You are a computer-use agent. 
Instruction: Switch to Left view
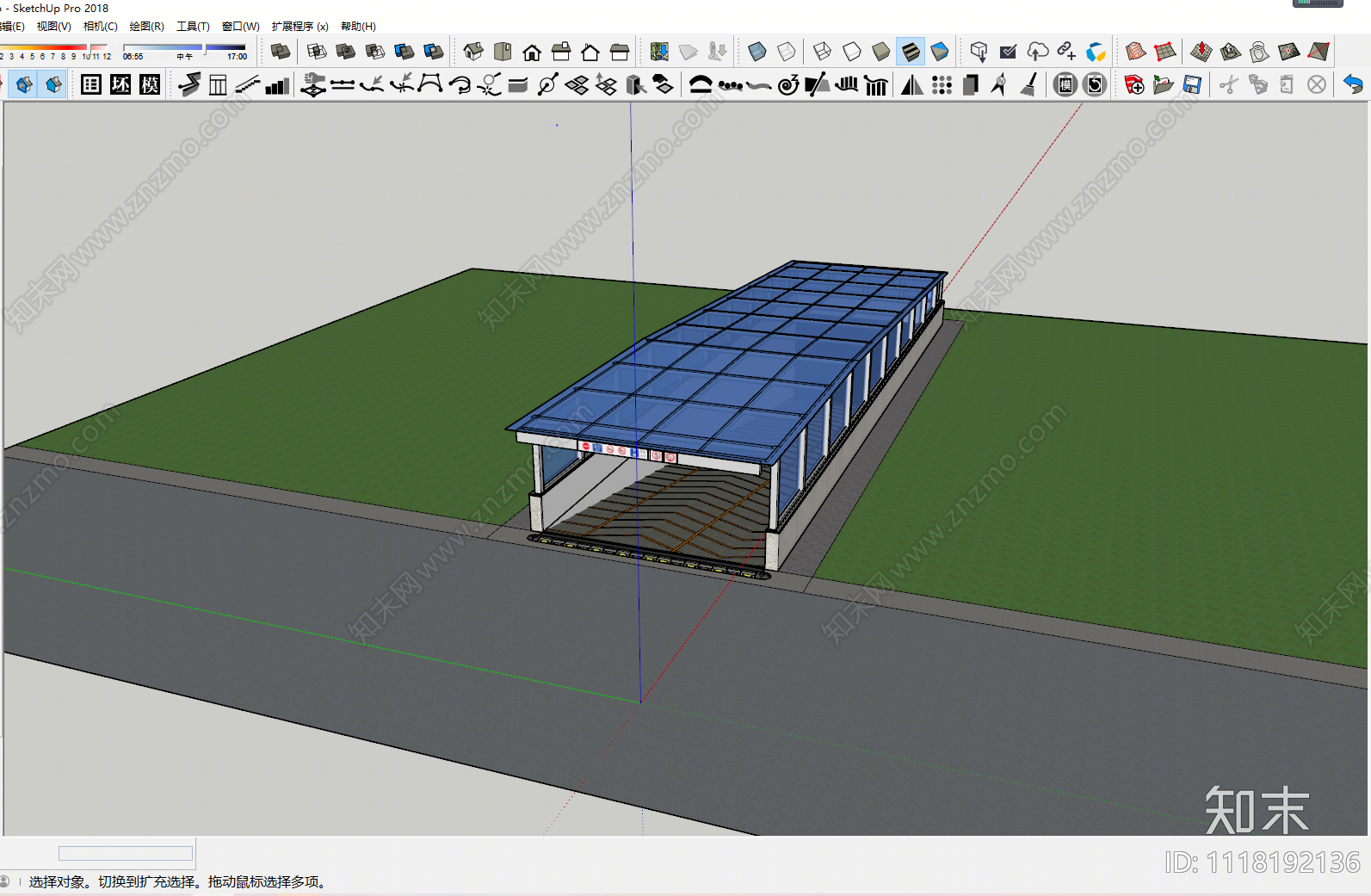coord(620,52)
